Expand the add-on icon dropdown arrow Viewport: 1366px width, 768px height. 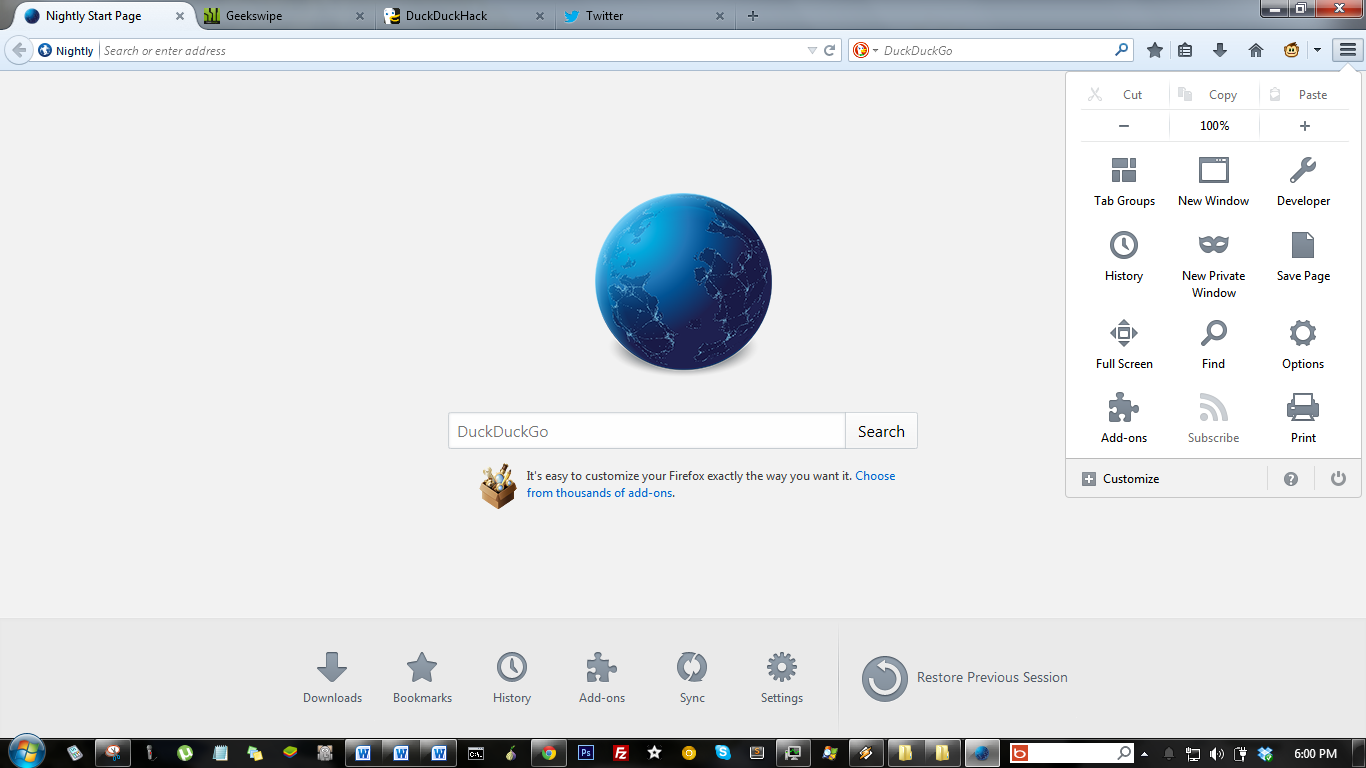1317,50
